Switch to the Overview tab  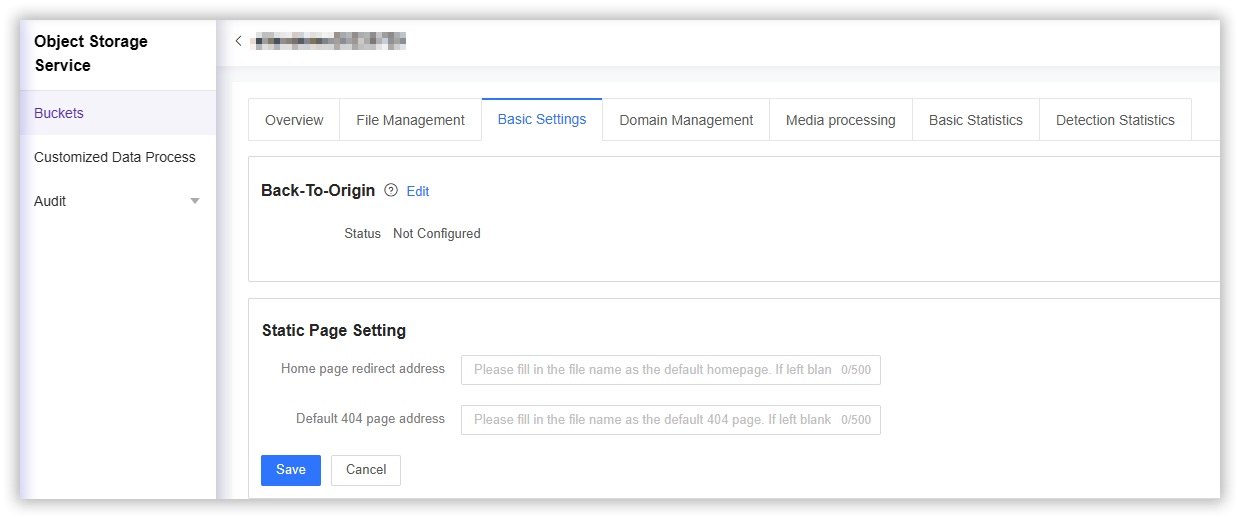pyautogui.click(x=294, y=120)
